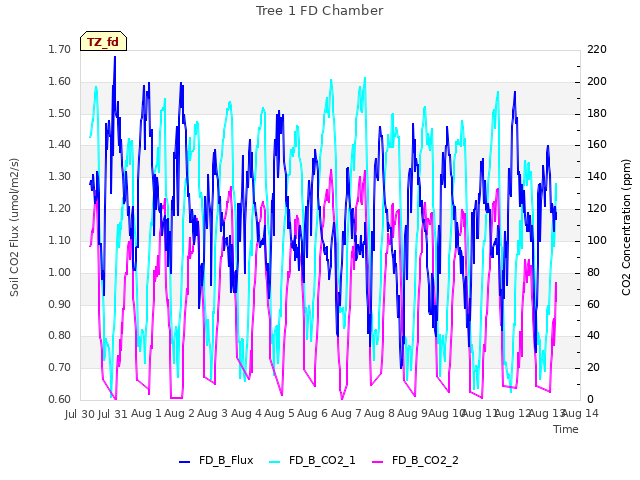Click the blue FD_B_Flux legend swatch
640x480 pixels.
coord(184,462)
